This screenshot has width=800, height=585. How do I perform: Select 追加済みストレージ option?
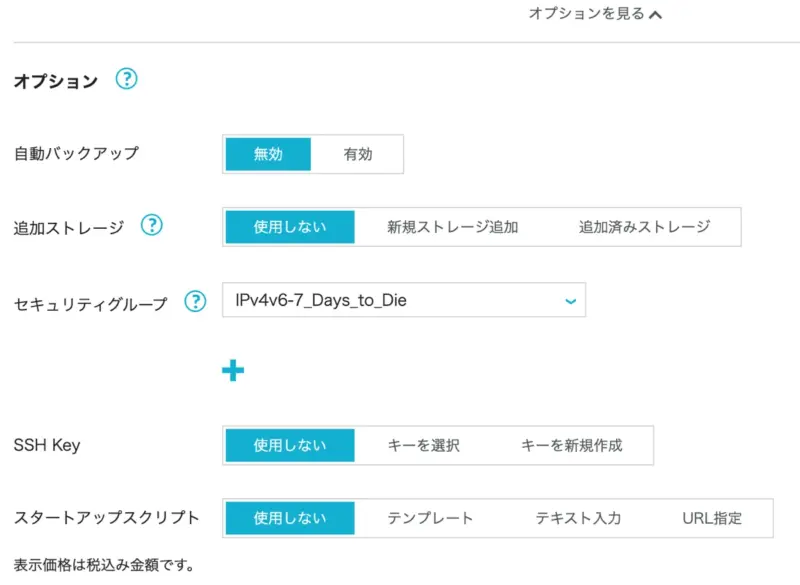point(644,227)
